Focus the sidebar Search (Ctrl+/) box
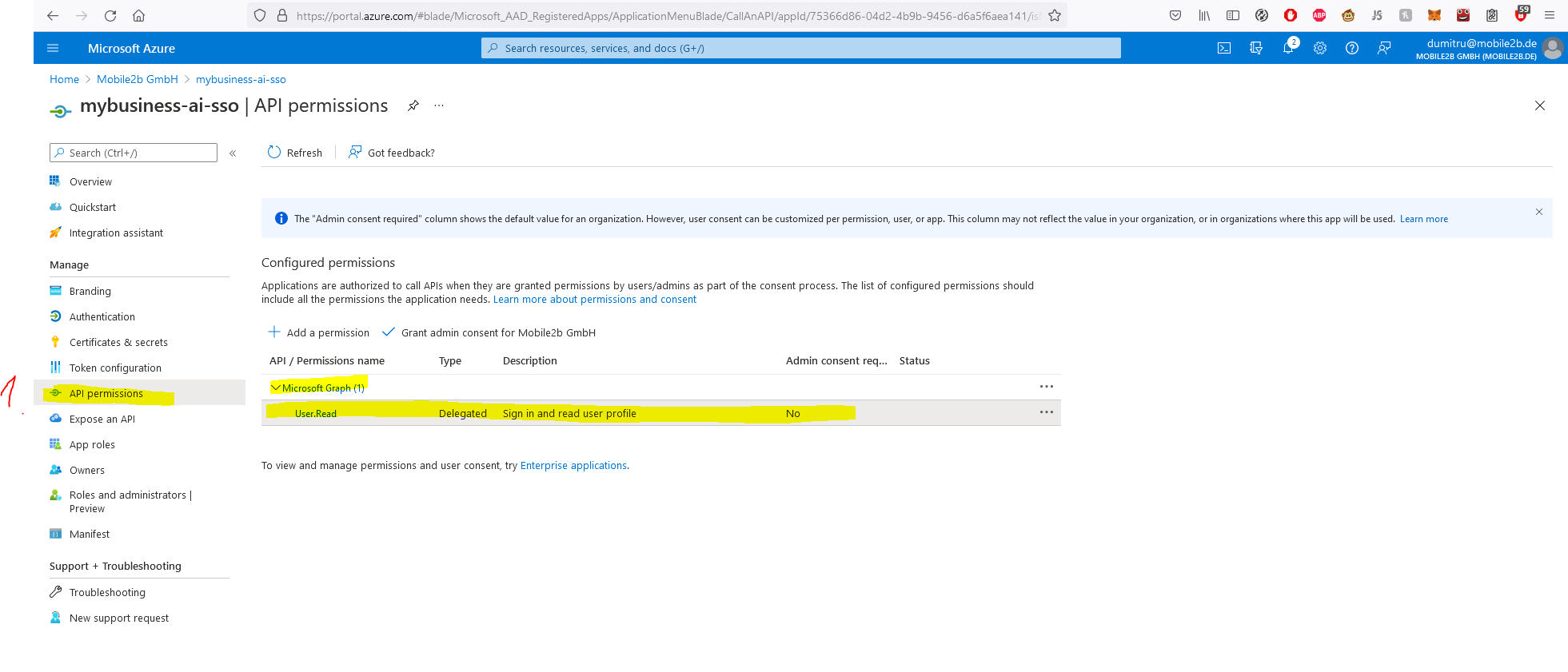1568x672 pixels. coord(134,153)
